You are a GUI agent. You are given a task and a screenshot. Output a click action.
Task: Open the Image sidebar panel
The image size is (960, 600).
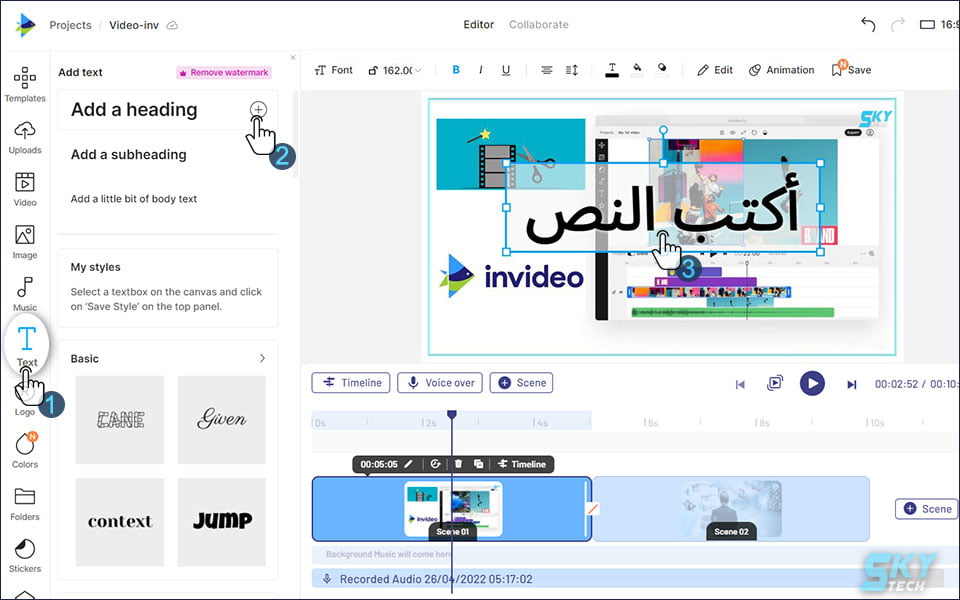[24, 242]
